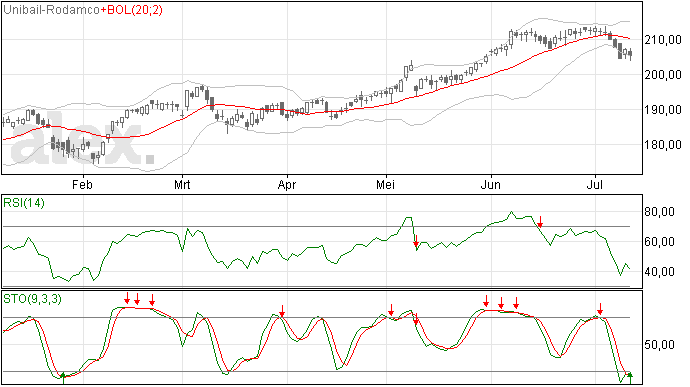Click the 200,00 price axis label
The height and width of the screenshot is (387, 690).
[x=663, y=75]
